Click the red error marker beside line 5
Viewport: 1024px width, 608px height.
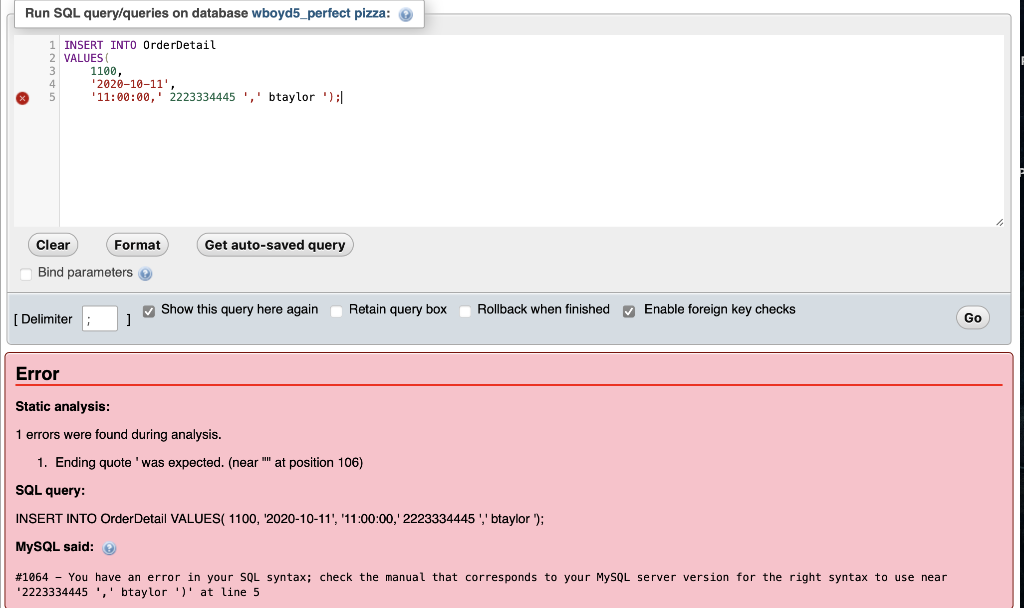[x=23, y=97]
